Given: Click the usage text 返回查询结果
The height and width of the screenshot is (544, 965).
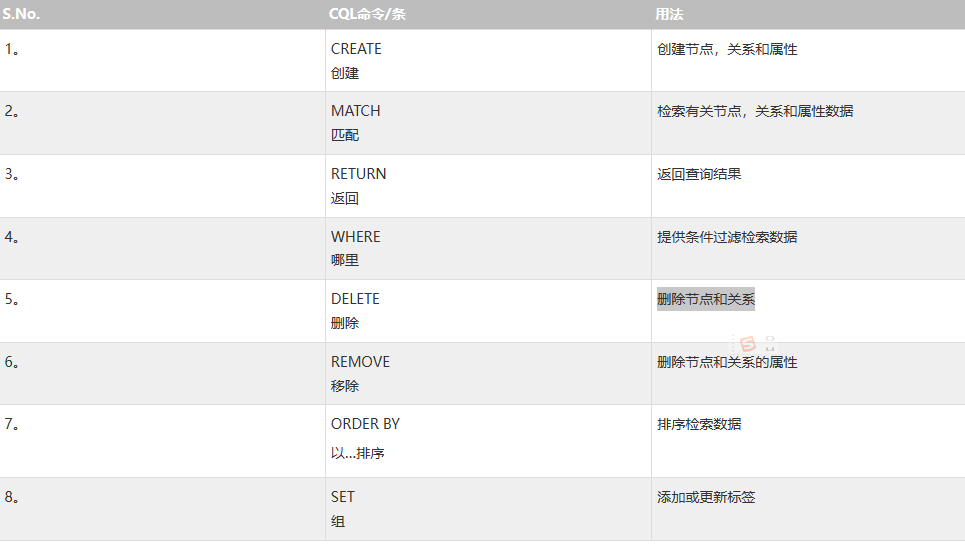Looking at the screenshot, I should pyautogui.click(x=699, y=174).
